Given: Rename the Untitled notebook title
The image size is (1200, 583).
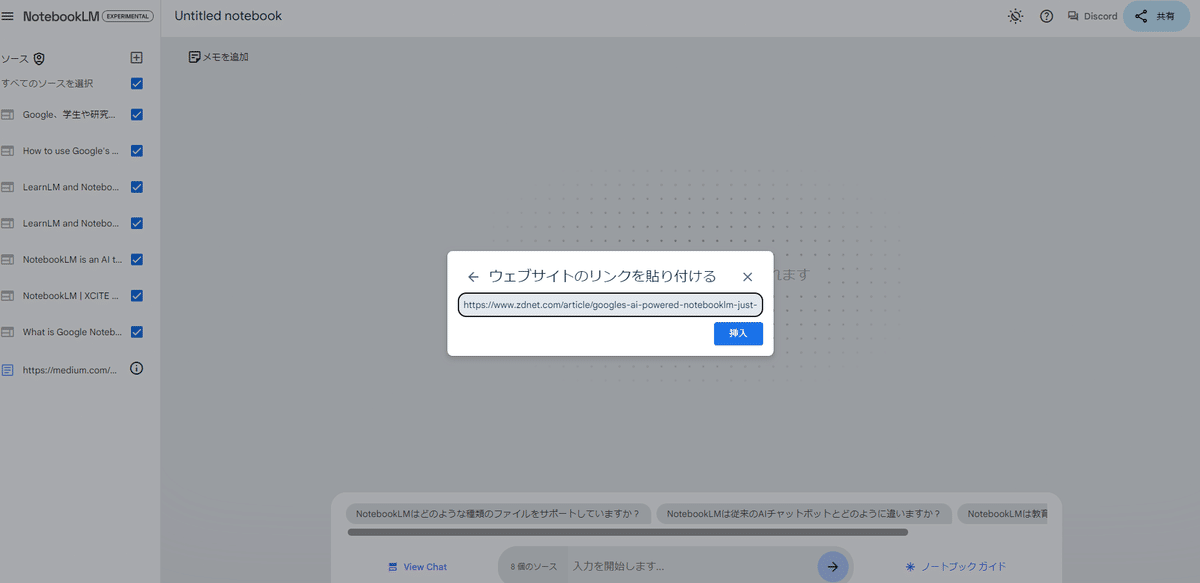Looking at the screenshot, I should (x=227, y=16).
